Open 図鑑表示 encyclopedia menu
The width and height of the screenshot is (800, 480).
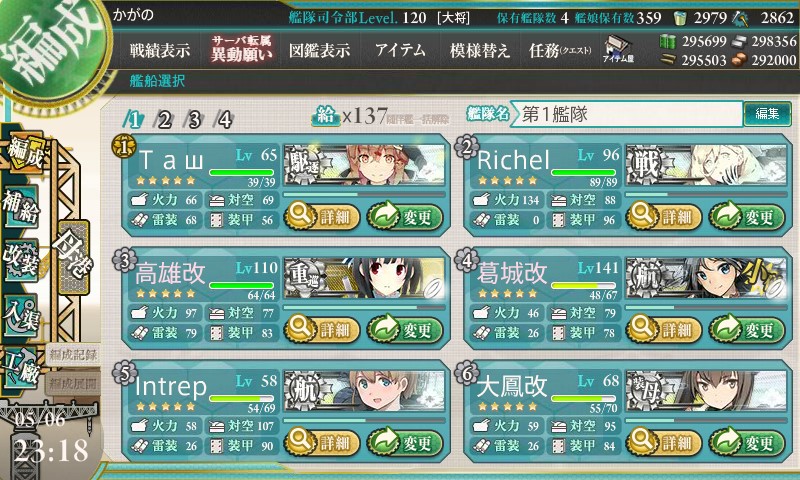319,50
